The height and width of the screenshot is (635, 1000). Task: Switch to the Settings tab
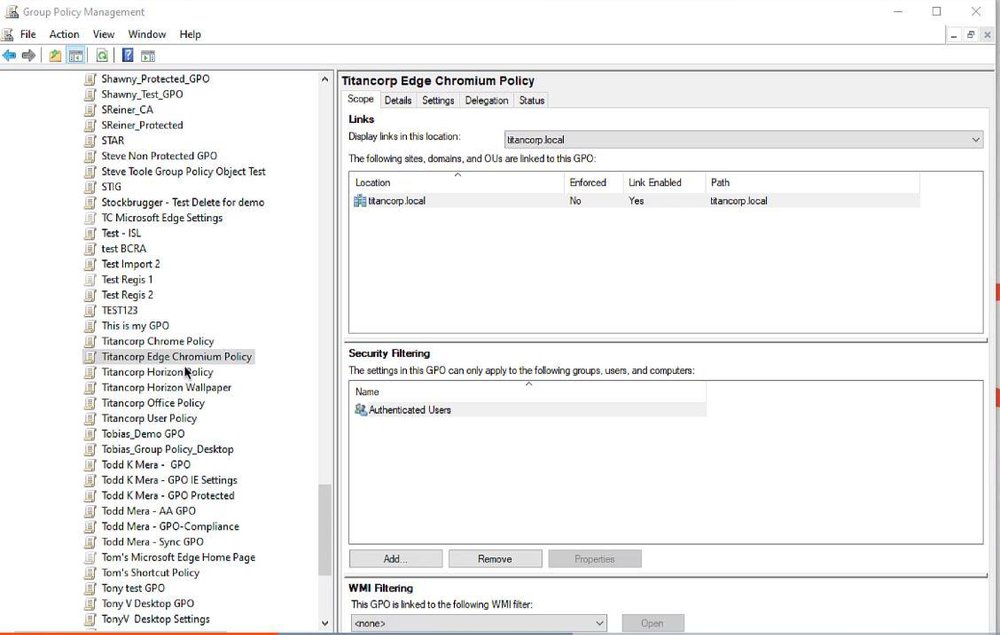pyautogui.click(x=438, y=101)
